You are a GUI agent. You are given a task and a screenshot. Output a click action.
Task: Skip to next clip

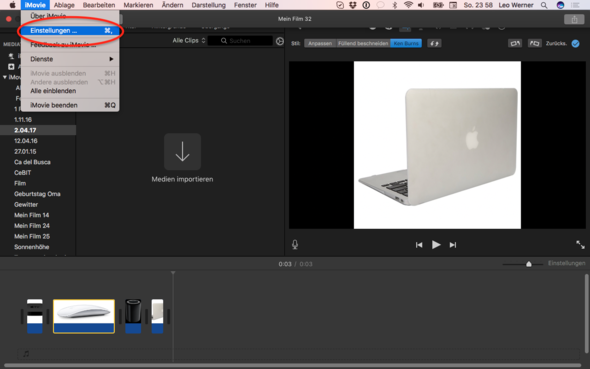453,245
